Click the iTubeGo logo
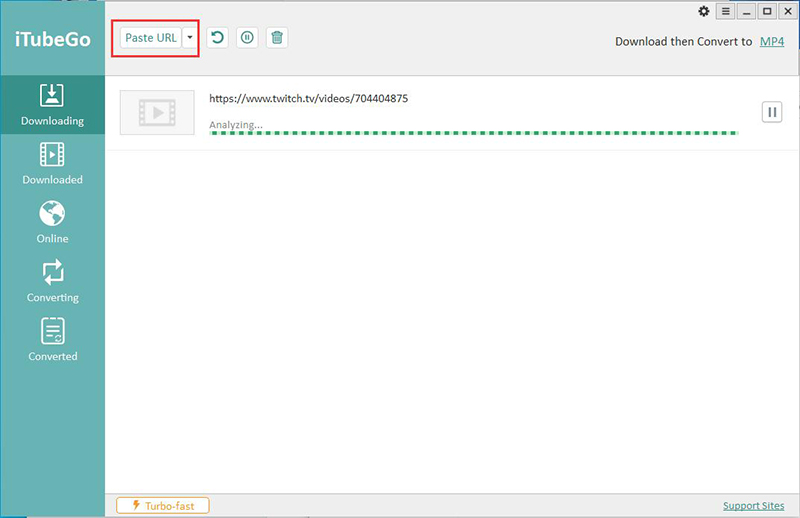The height and width of the screenshot is (518, 800). [53, 39]
